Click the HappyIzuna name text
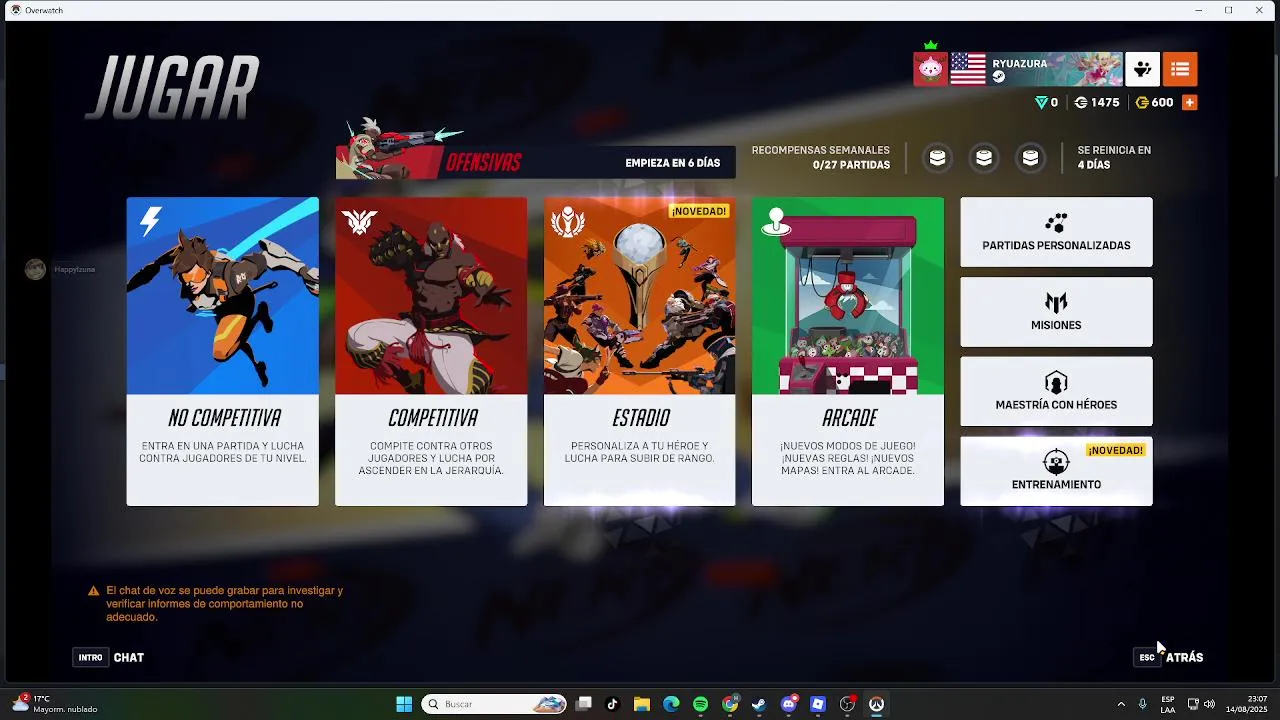Image resolution: width=1280 pixels, height=720 pixels. point(75,269)
